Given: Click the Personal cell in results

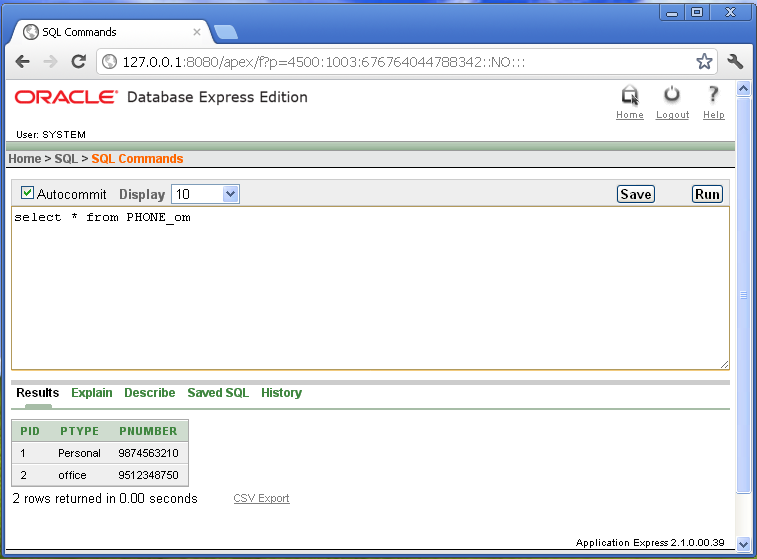Looking at the screenshot, I should point(79,453).
